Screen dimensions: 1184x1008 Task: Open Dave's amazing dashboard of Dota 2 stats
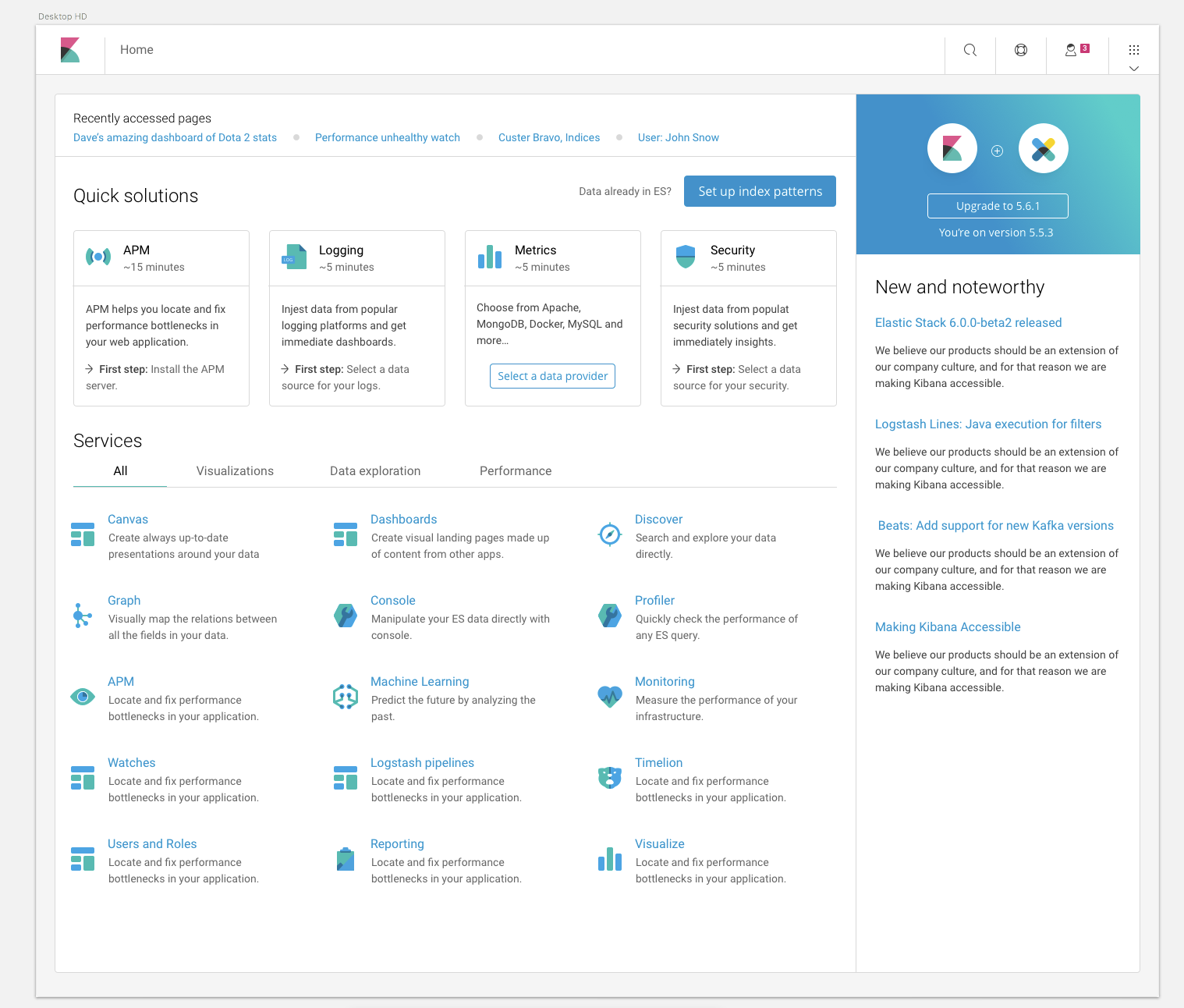pos(175,137)
